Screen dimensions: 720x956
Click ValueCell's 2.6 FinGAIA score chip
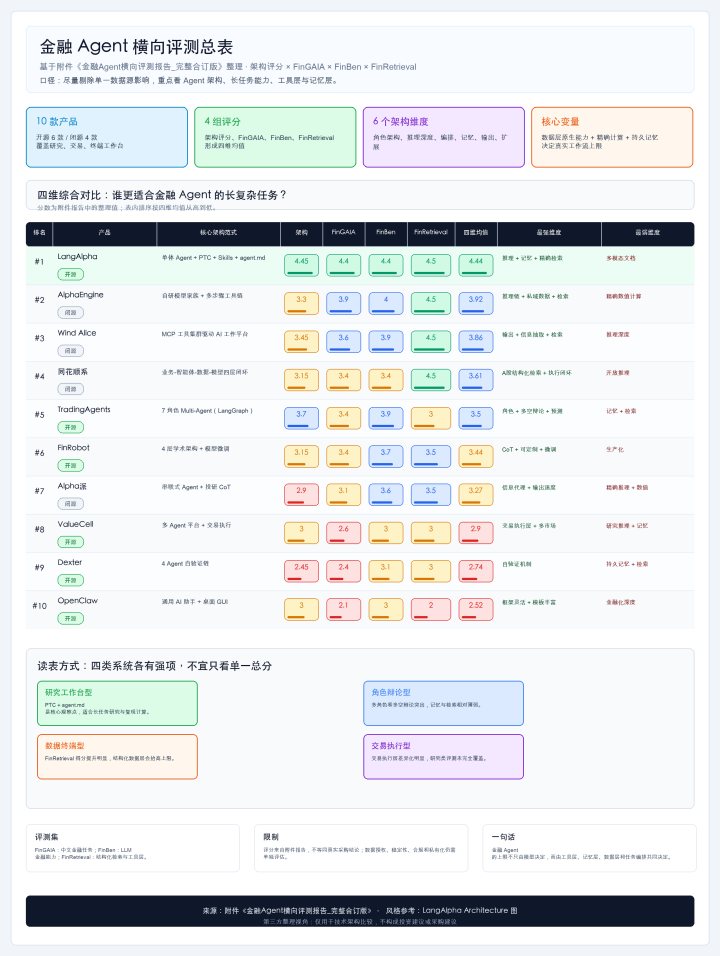(x=343, y=533)
